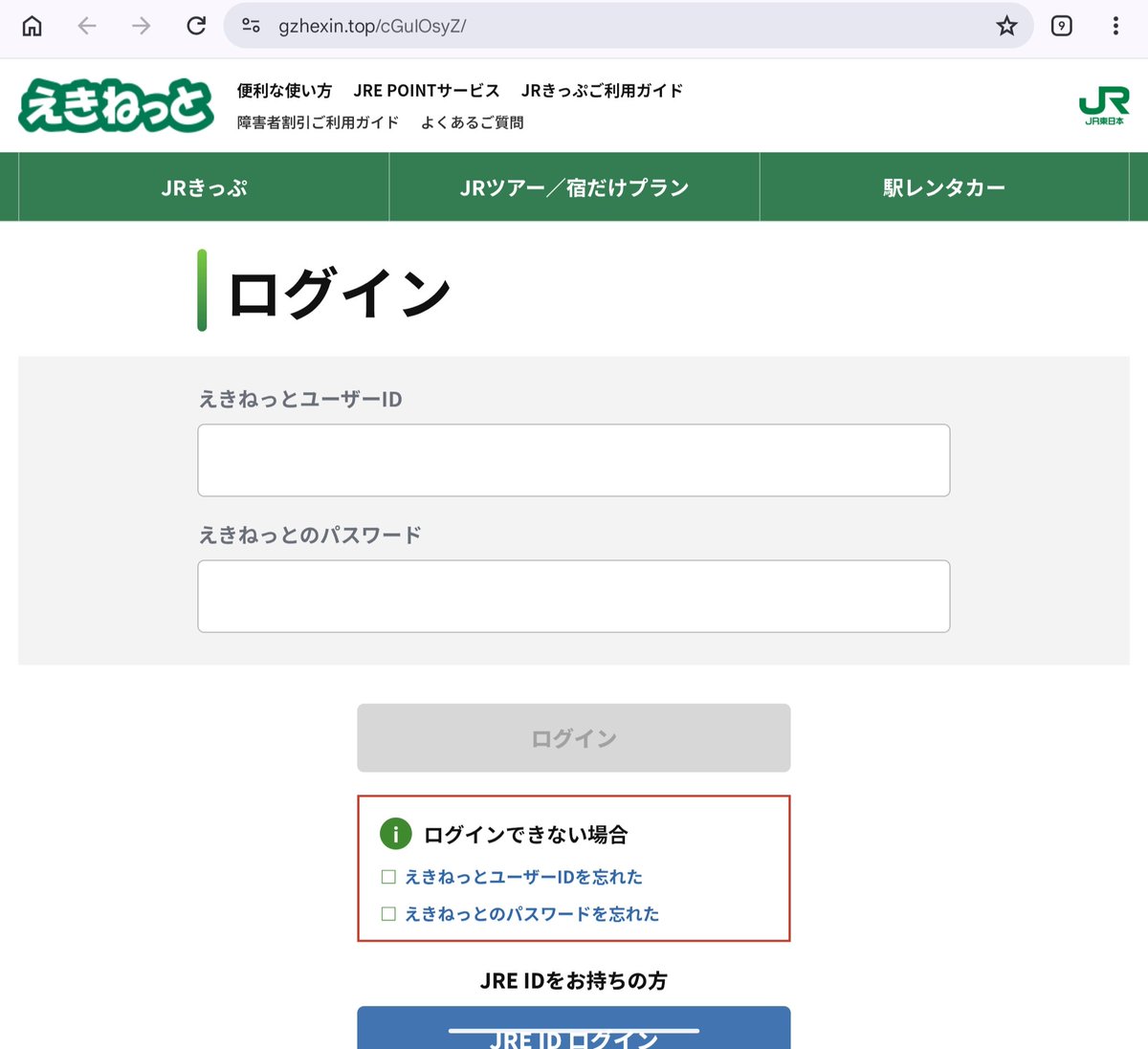The image size is (1148, 1049).
Task: Click the JR東日本 logo
Action: [1104, 106]
